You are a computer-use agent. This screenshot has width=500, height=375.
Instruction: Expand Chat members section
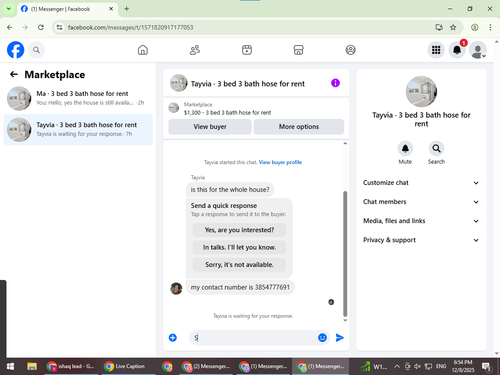pos(421,202)
